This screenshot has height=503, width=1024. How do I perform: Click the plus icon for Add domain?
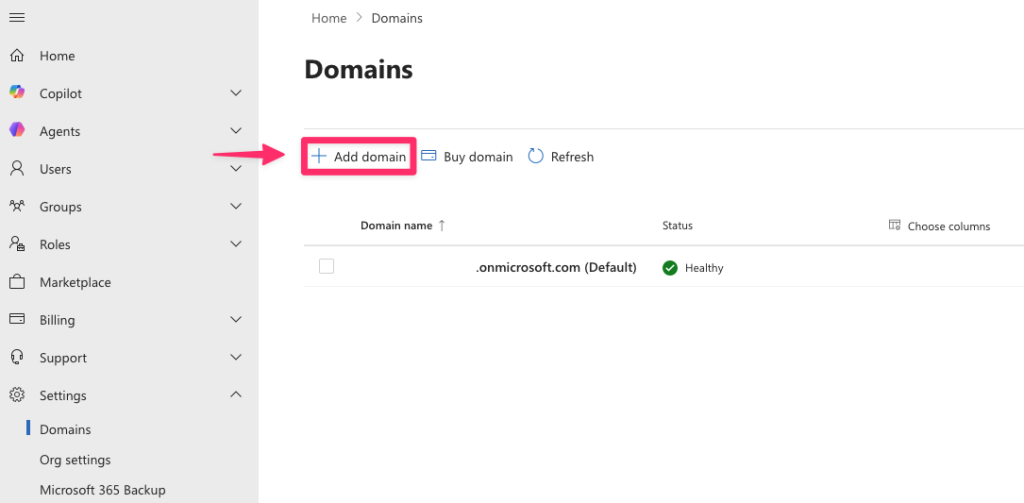click(x=318, y=156)
